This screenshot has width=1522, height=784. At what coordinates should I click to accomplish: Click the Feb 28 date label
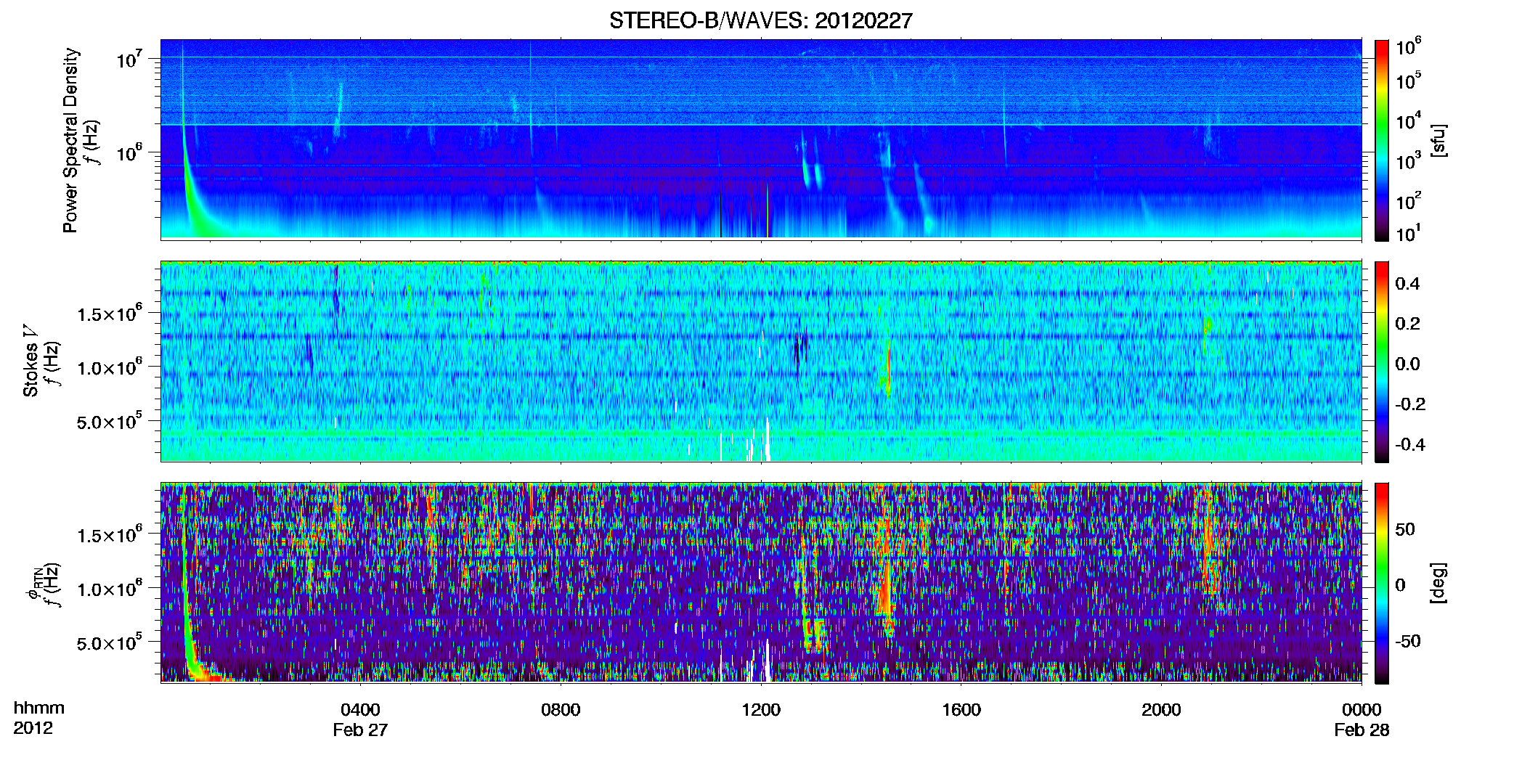1362,730
